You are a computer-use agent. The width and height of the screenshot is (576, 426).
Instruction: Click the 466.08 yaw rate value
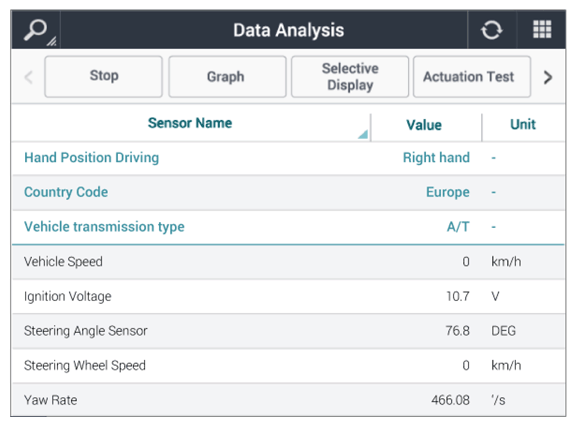tap(450, 400)
